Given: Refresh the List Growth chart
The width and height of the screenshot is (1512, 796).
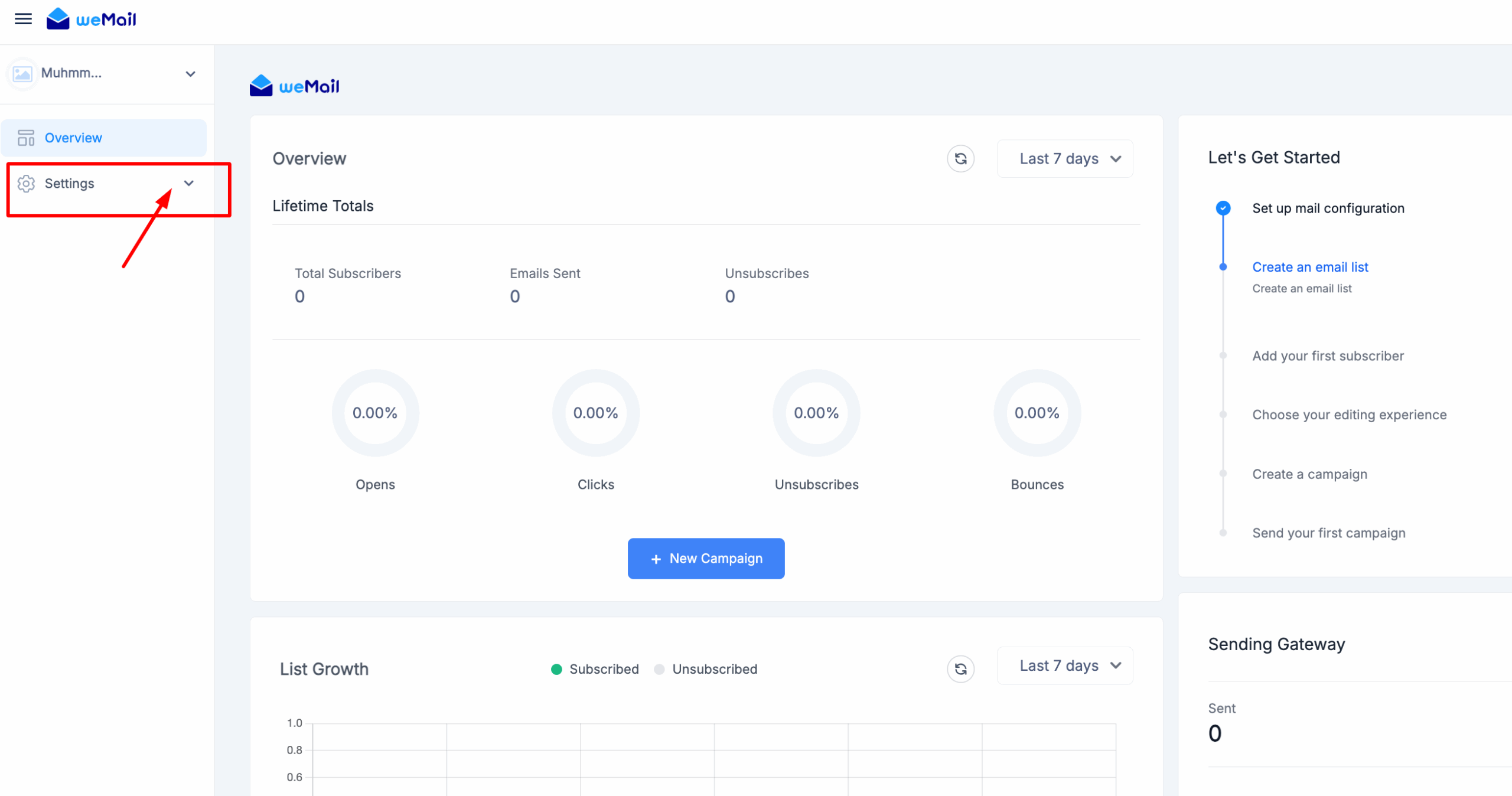Looking at the screenshot, I should (x=960, y=668).
